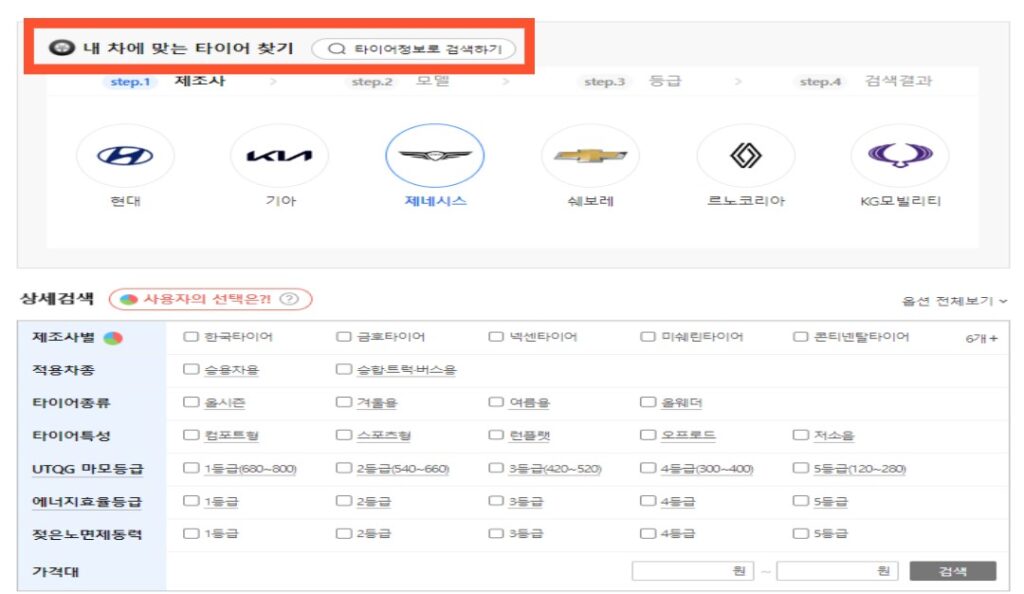
Task: Tick the 올시즌 tire type checkbox
Action: pos(191,402)
